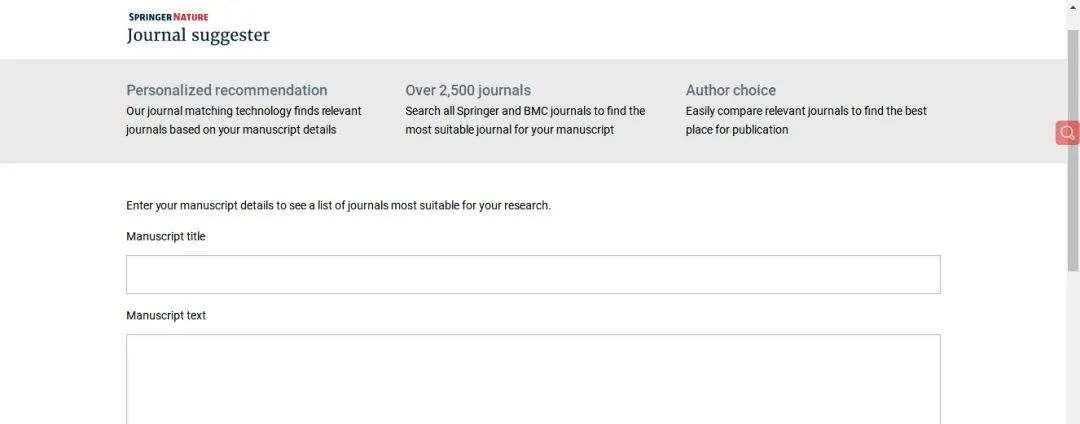Click the red magnifier search icon
This screenshot has width=1080, height=424.
(1068, 133)
